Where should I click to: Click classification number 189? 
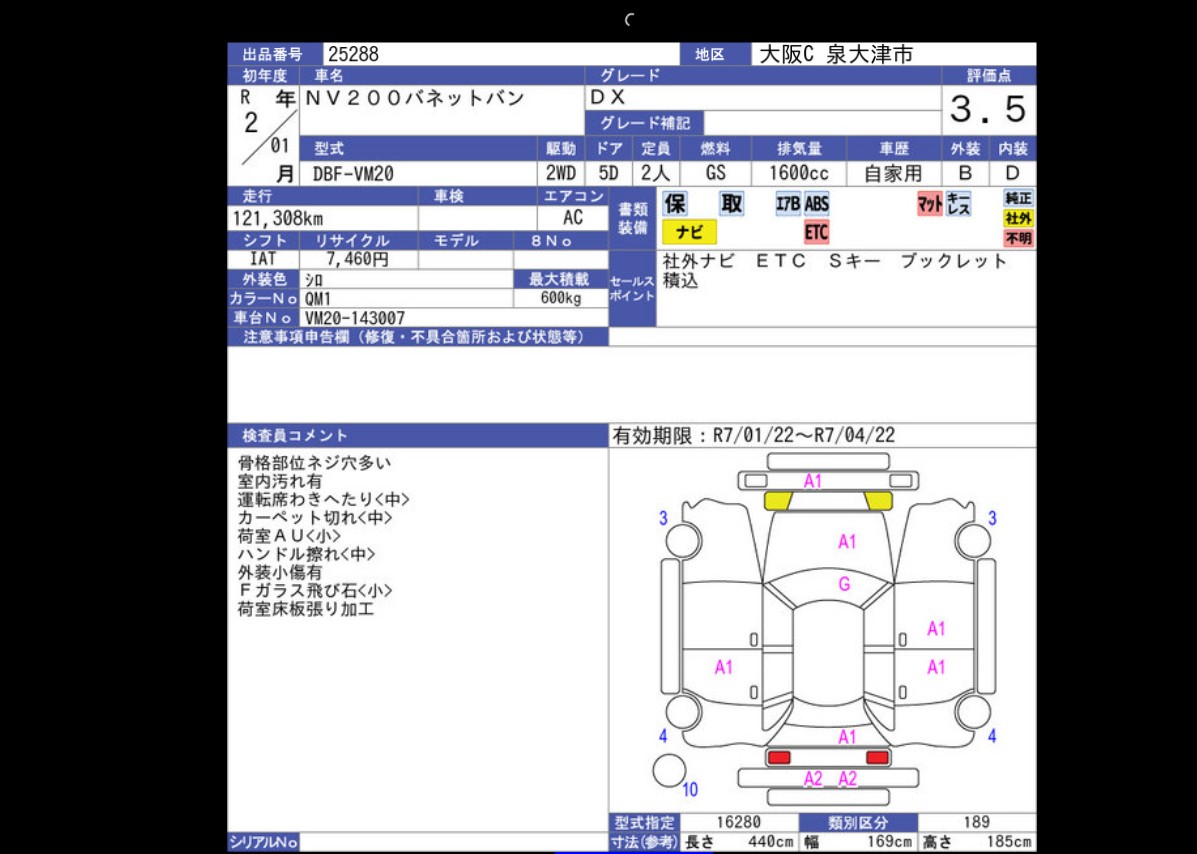coord(976,823)
